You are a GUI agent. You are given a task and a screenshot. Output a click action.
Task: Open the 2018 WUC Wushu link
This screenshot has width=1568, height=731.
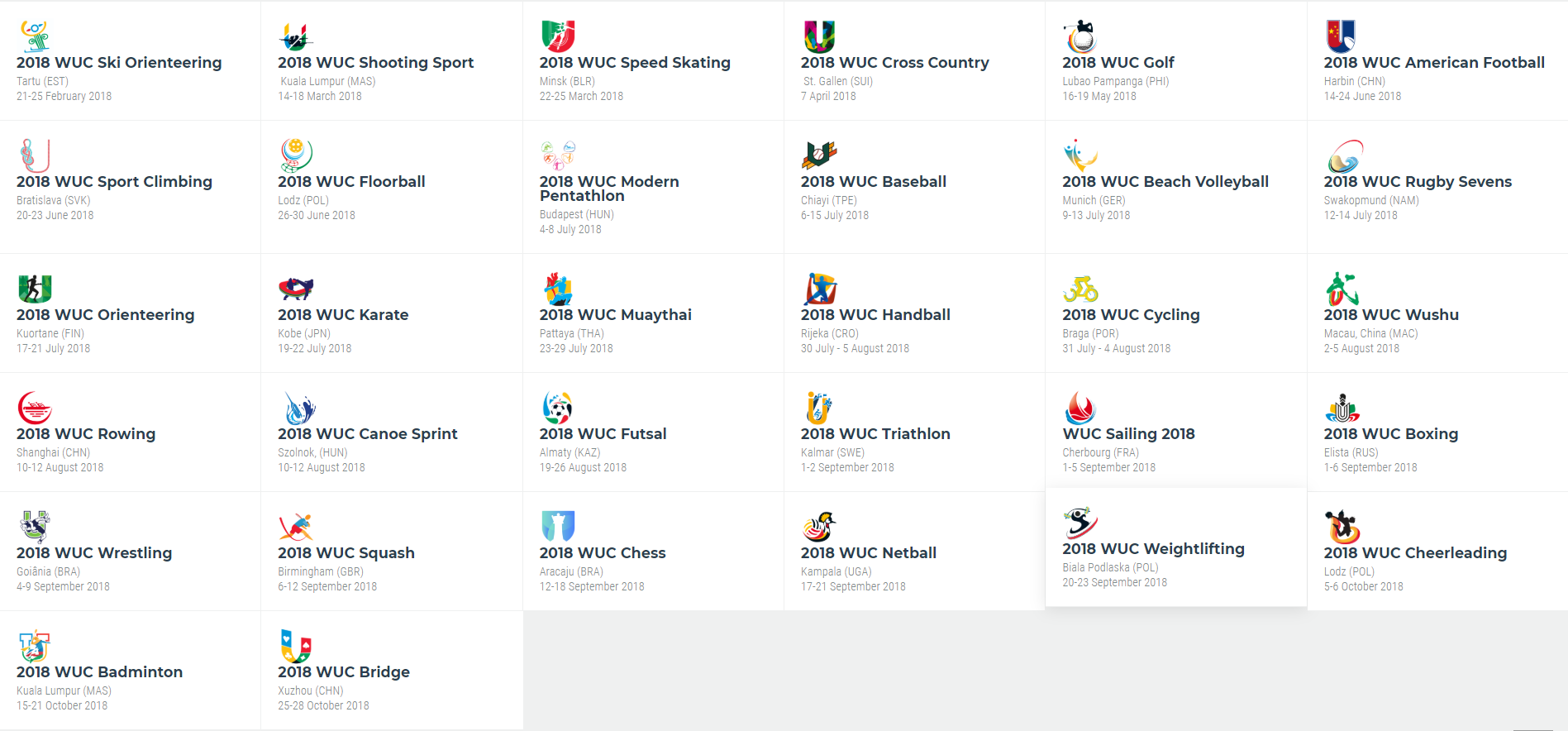click(1391, 315)
